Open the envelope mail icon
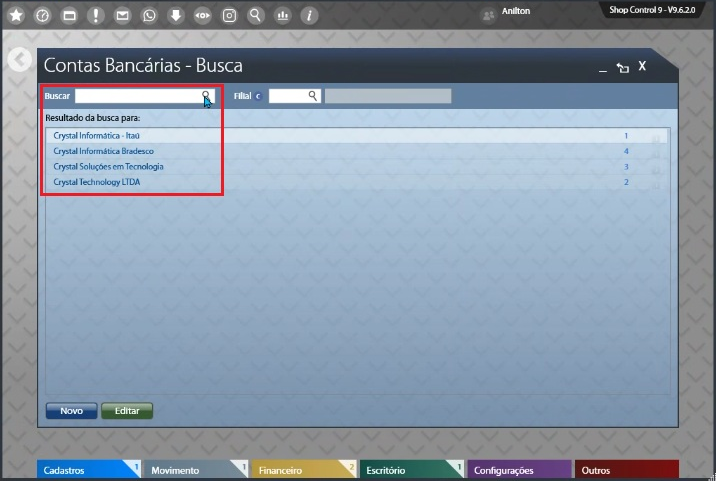 click(x=122, y=16)
